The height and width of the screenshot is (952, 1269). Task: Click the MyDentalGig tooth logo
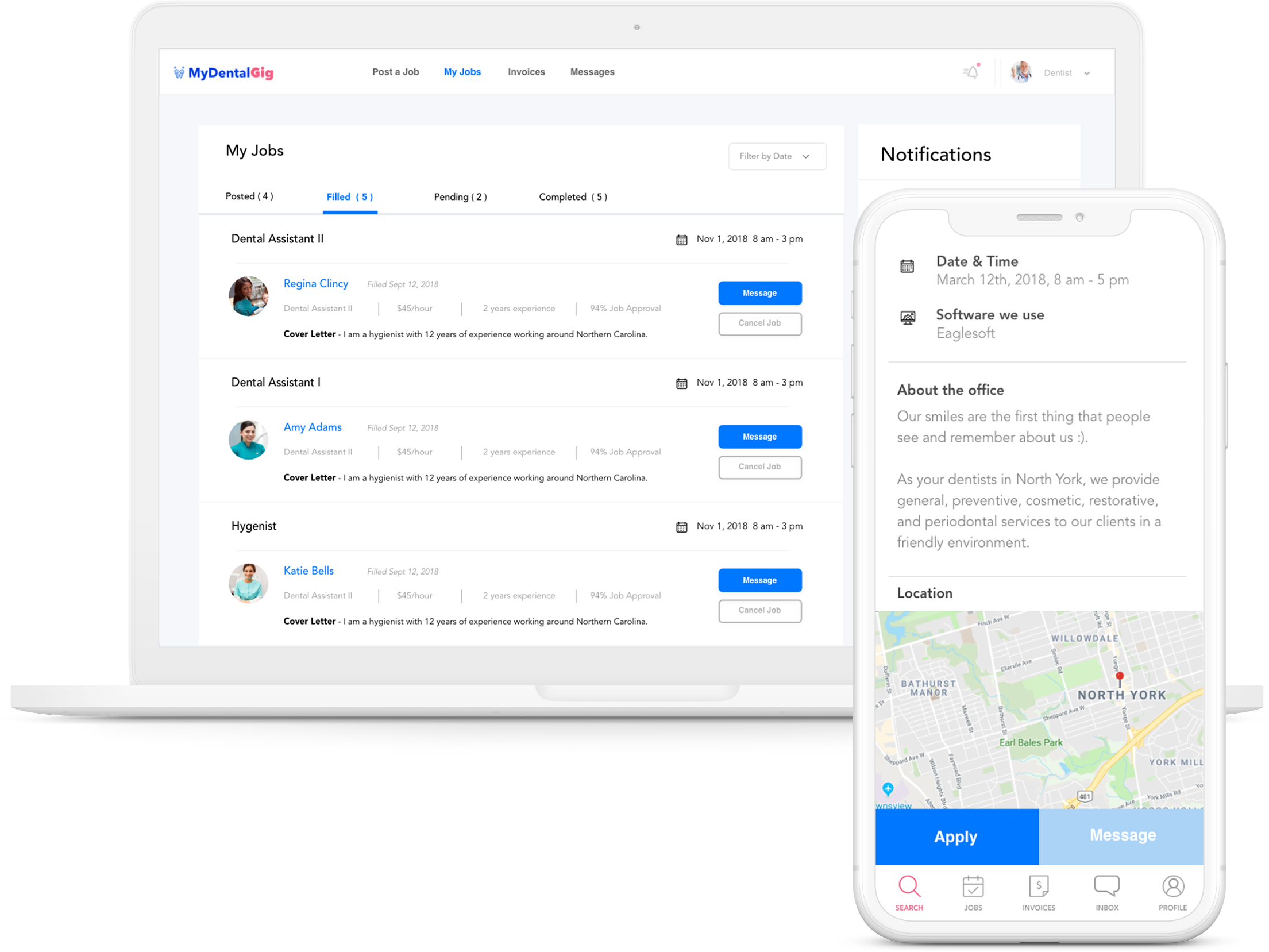point(179,73)
